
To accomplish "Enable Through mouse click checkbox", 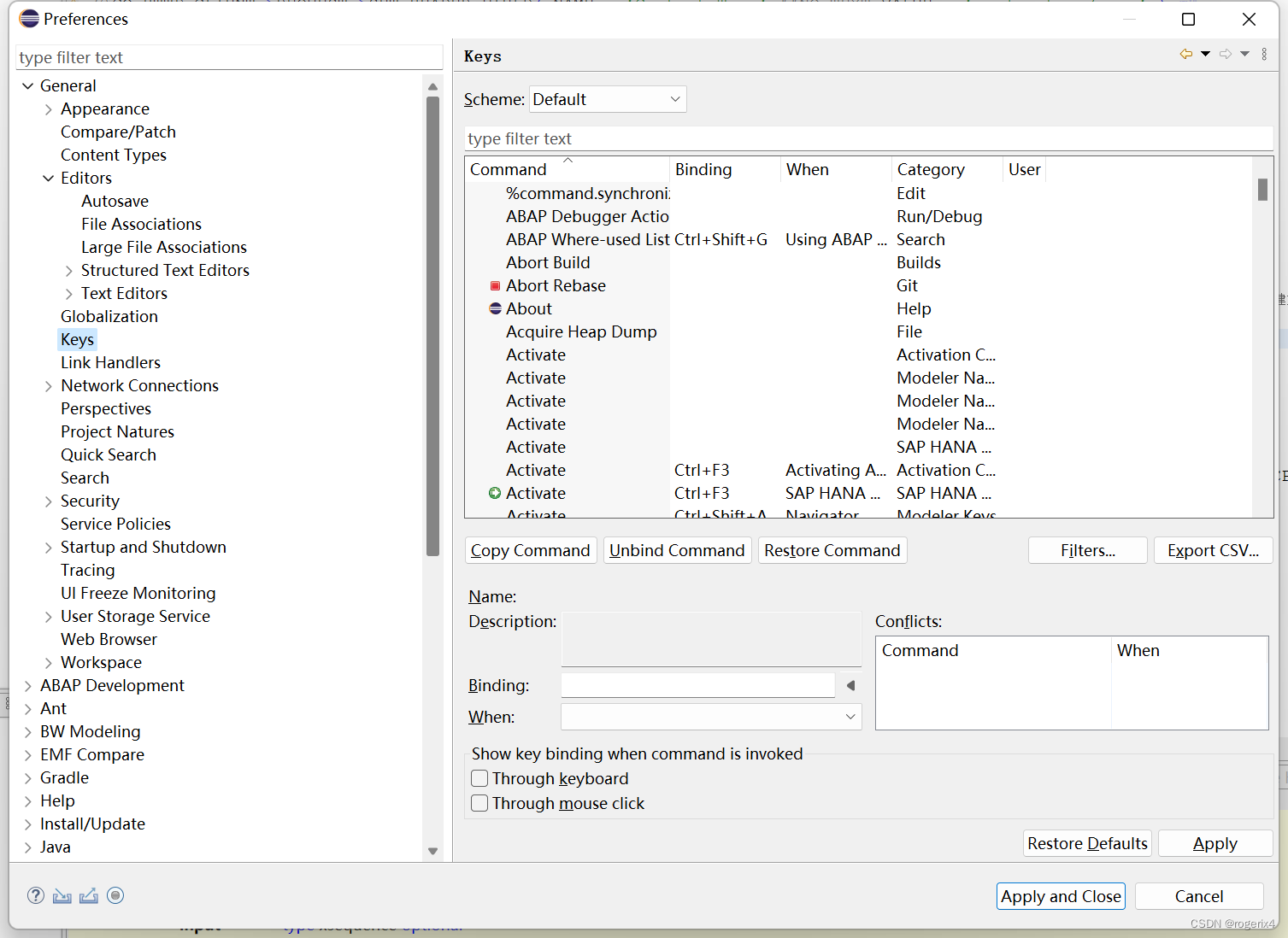I will click(x=479, y=803).
